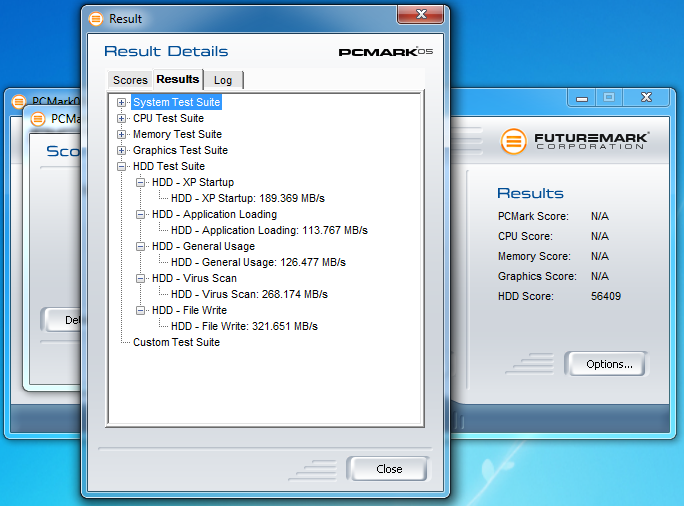Select the HDD - Virus Scan parent row
The height and width of the screenshot is (506, 684).
tap(194, 278)
